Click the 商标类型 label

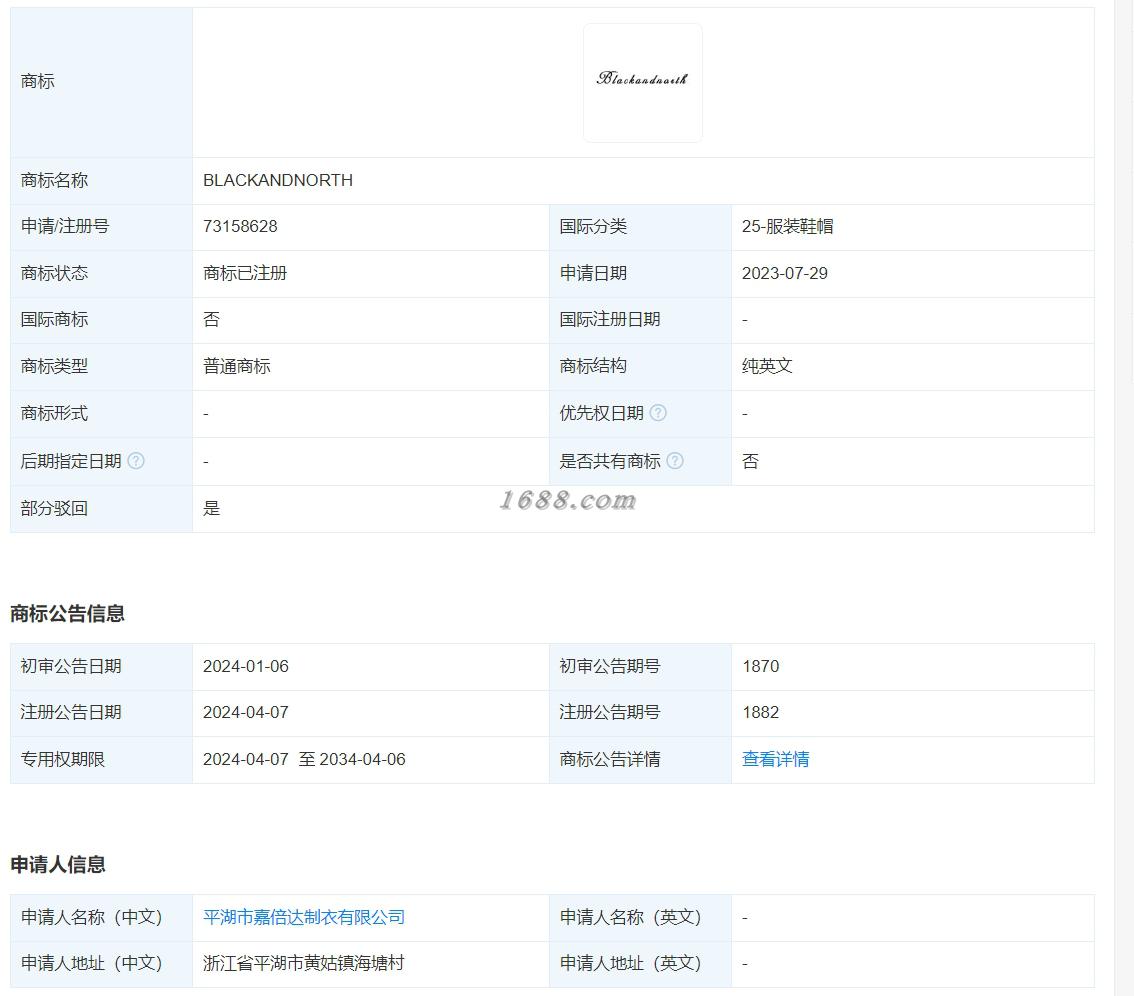[54, 366]
